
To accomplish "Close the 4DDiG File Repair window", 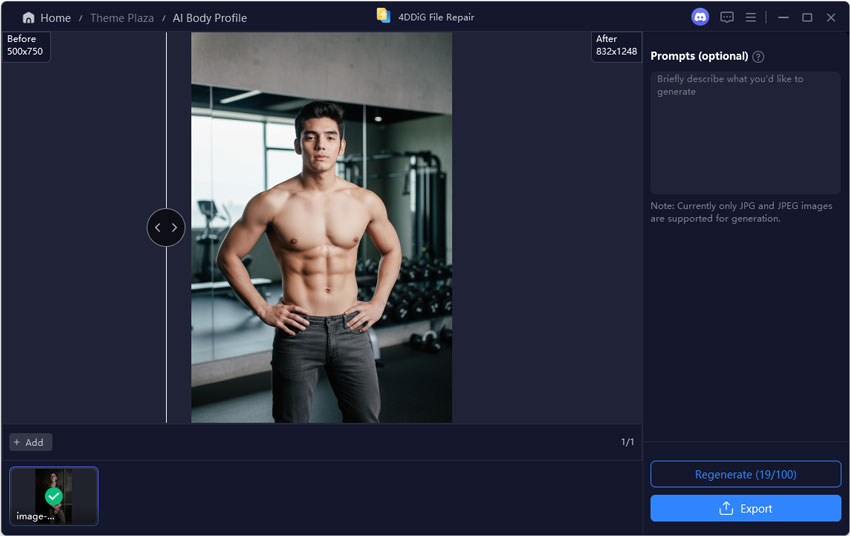I will click(x=831, y=17).
